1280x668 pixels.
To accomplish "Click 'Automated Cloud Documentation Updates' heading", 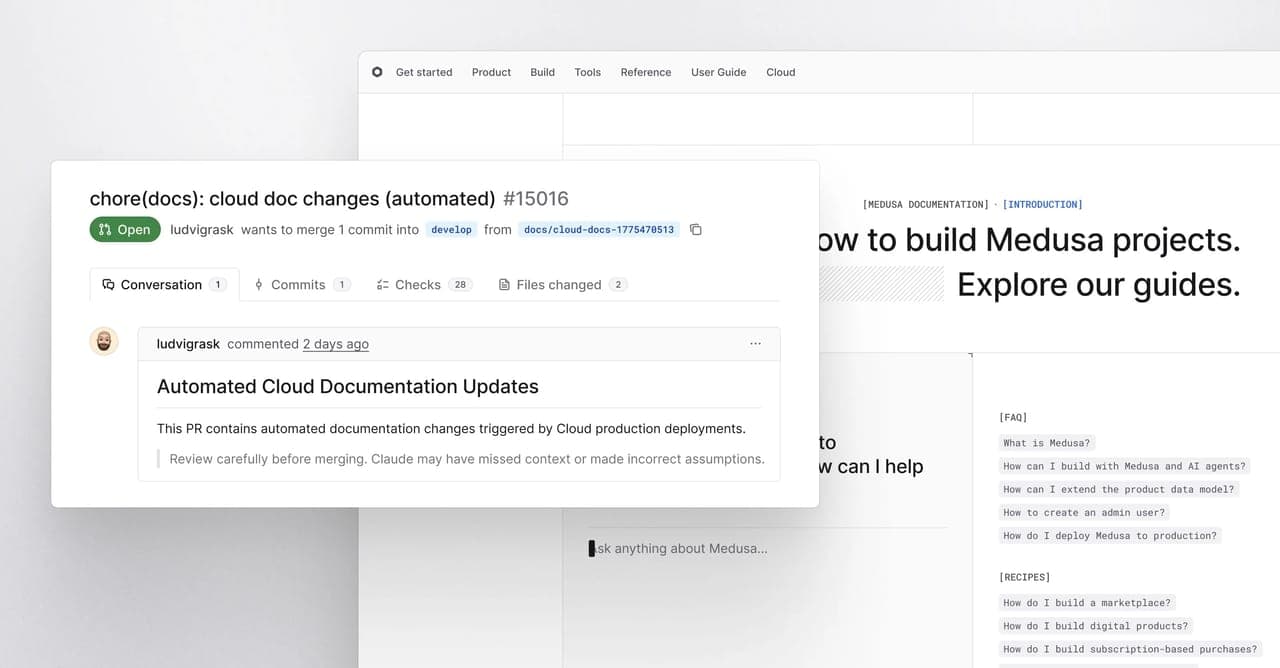I will (348, 386).
